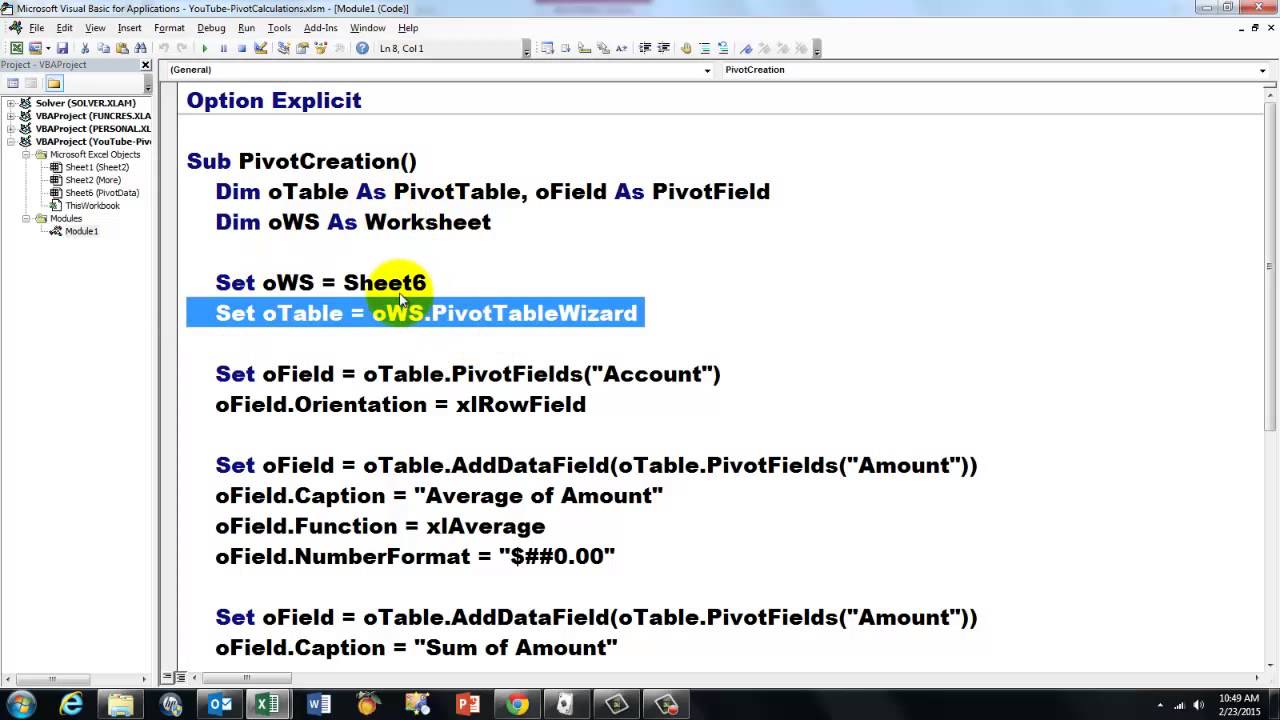Image resolution: width=1280 pixels, height=720 pixels.
Task: Click View Code icon in Project panel
Action: 13,83
